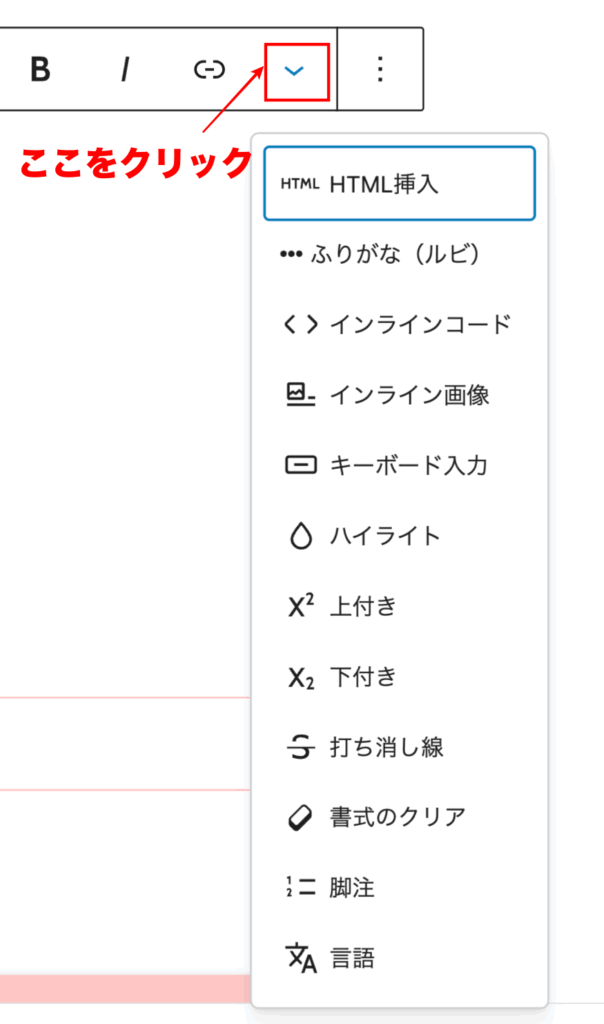Toggle bold formatting in toolbar

(40, 69)
